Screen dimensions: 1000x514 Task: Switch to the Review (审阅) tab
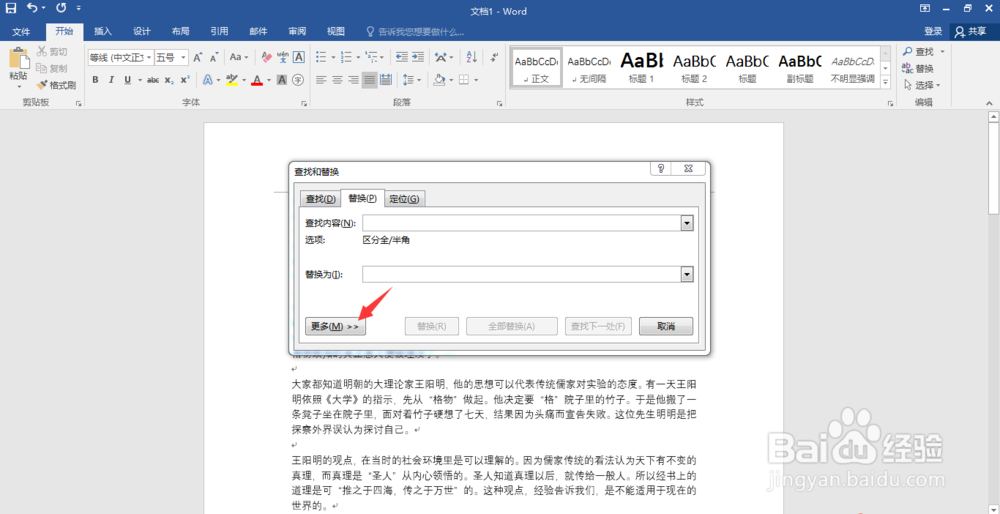pyautogui.click(x=297, y=31)
